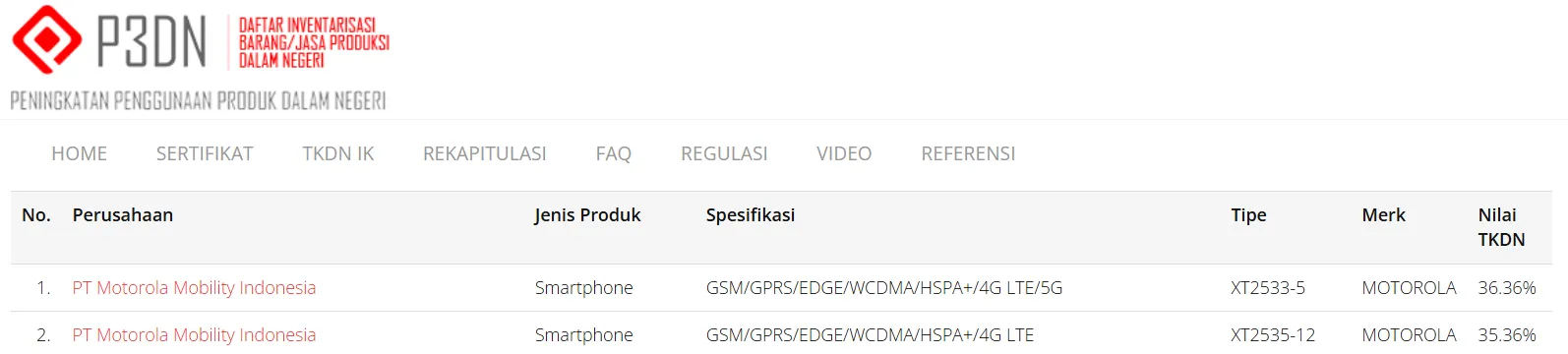Click the red diamond P3DN logo icon
Viewport: 1568px width, 354px height.
coord(46,39)
